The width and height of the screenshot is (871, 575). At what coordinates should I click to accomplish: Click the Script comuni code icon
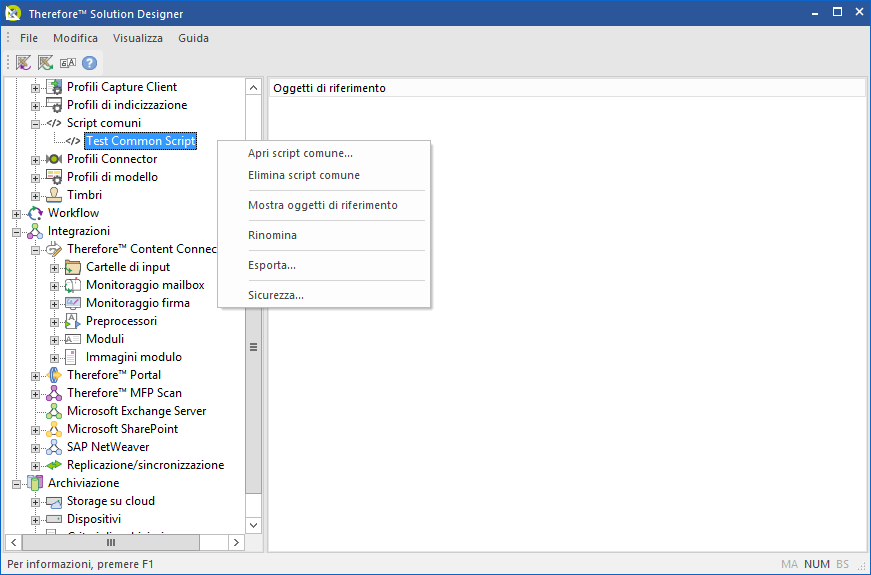point(54,123)
